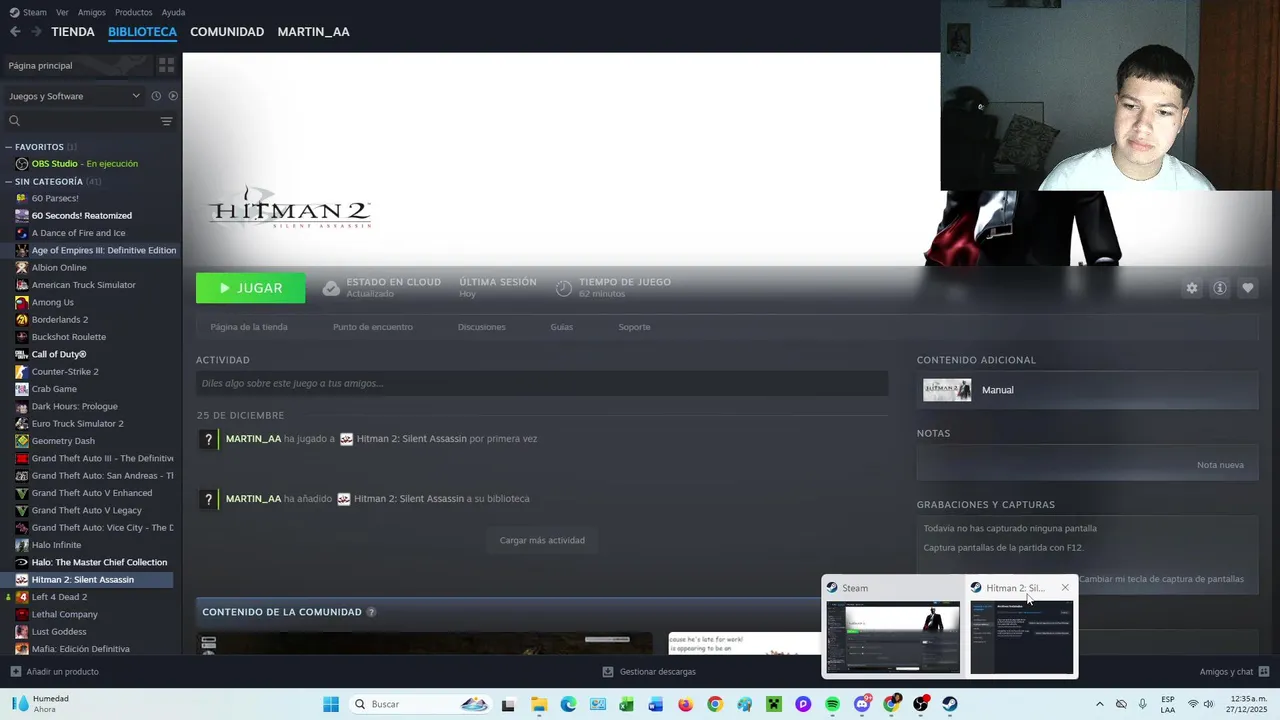Open the Amigos menu
This screenshot has width=1280, height=720.
pos(92,12)
